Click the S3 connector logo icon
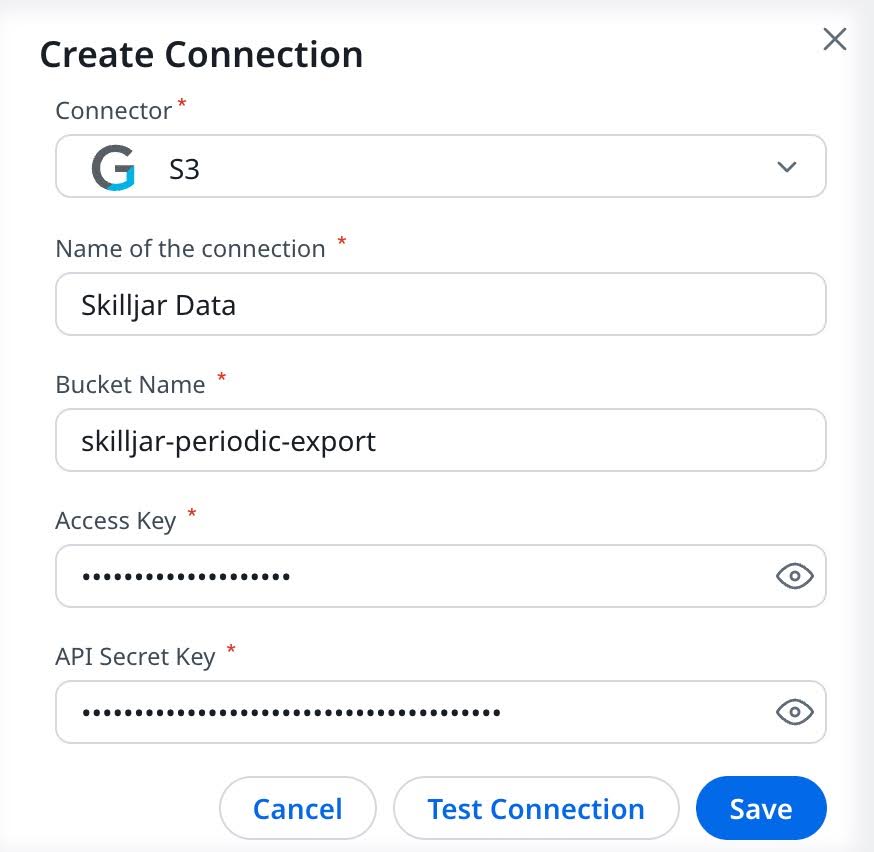 click(113, 166)
